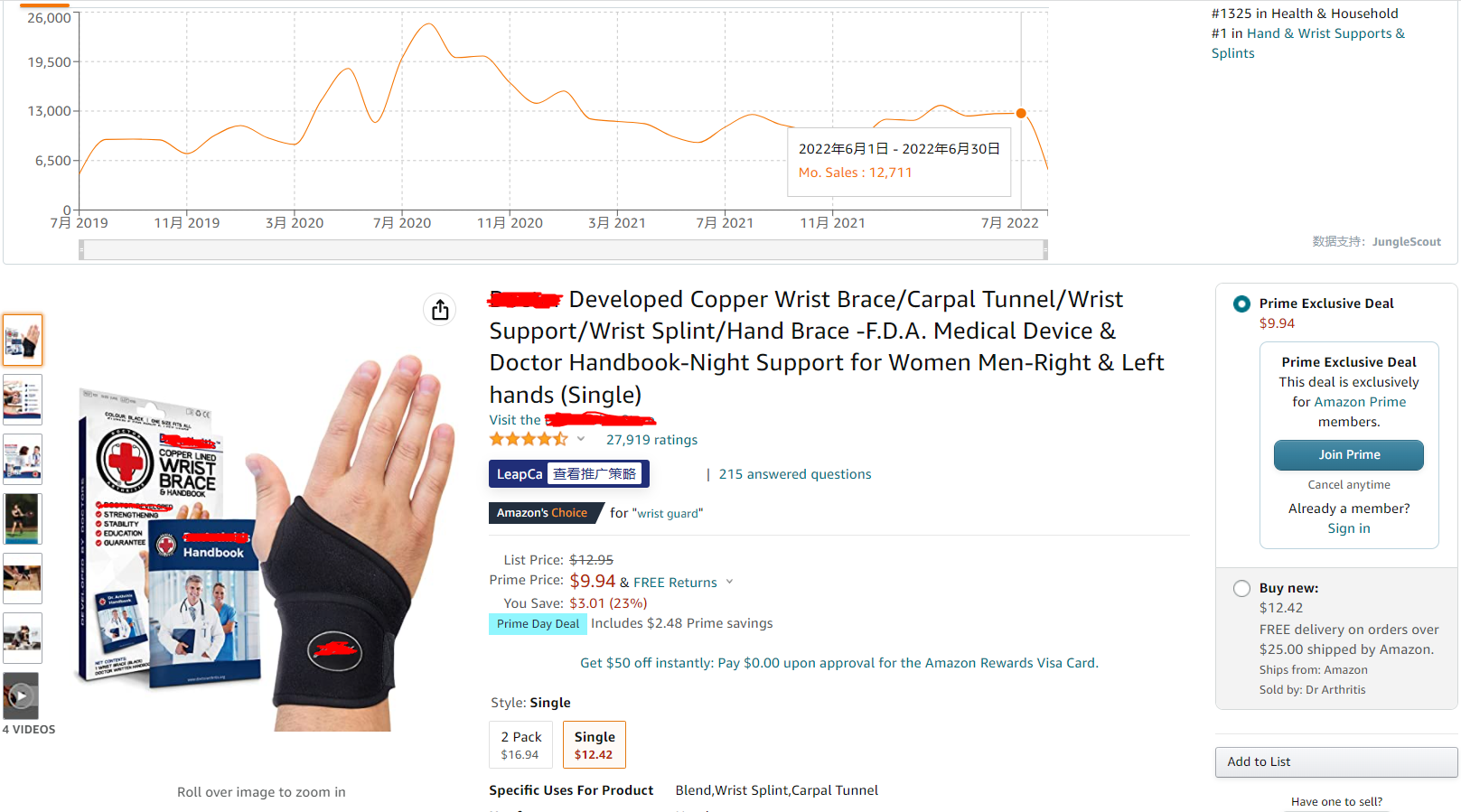Select first product thumbnail image

(x=23, y=340)
